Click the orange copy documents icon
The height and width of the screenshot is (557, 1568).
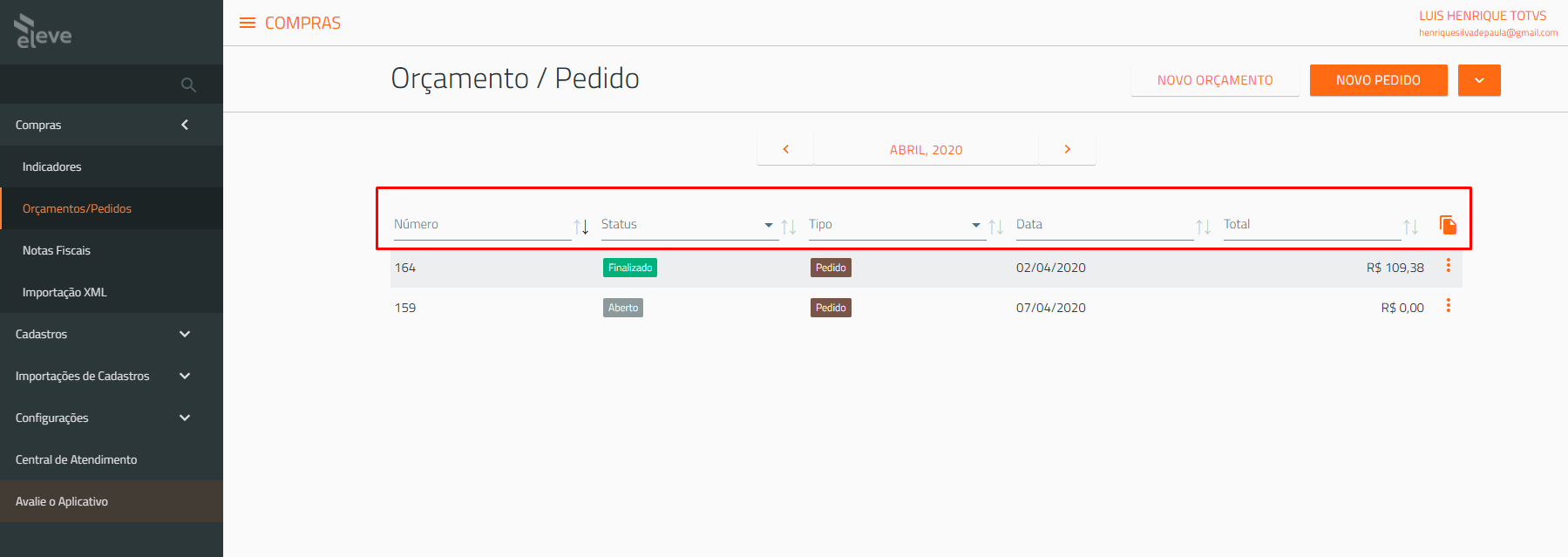tap(1448, 225)
